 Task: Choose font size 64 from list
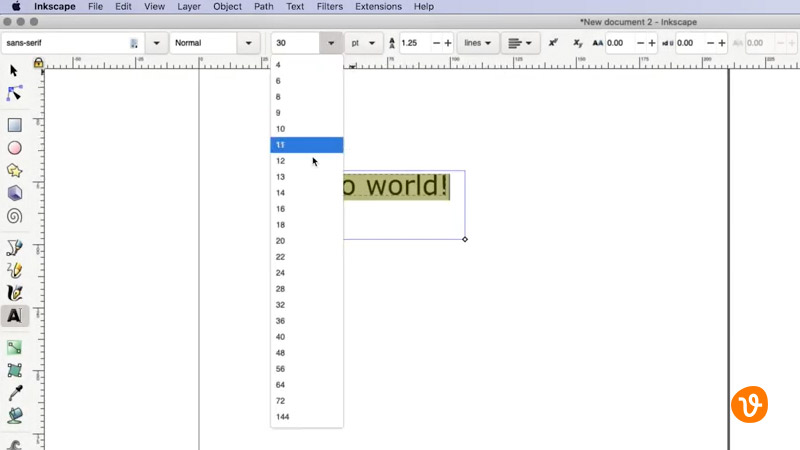pyautogui.click(x=307, y=385)
